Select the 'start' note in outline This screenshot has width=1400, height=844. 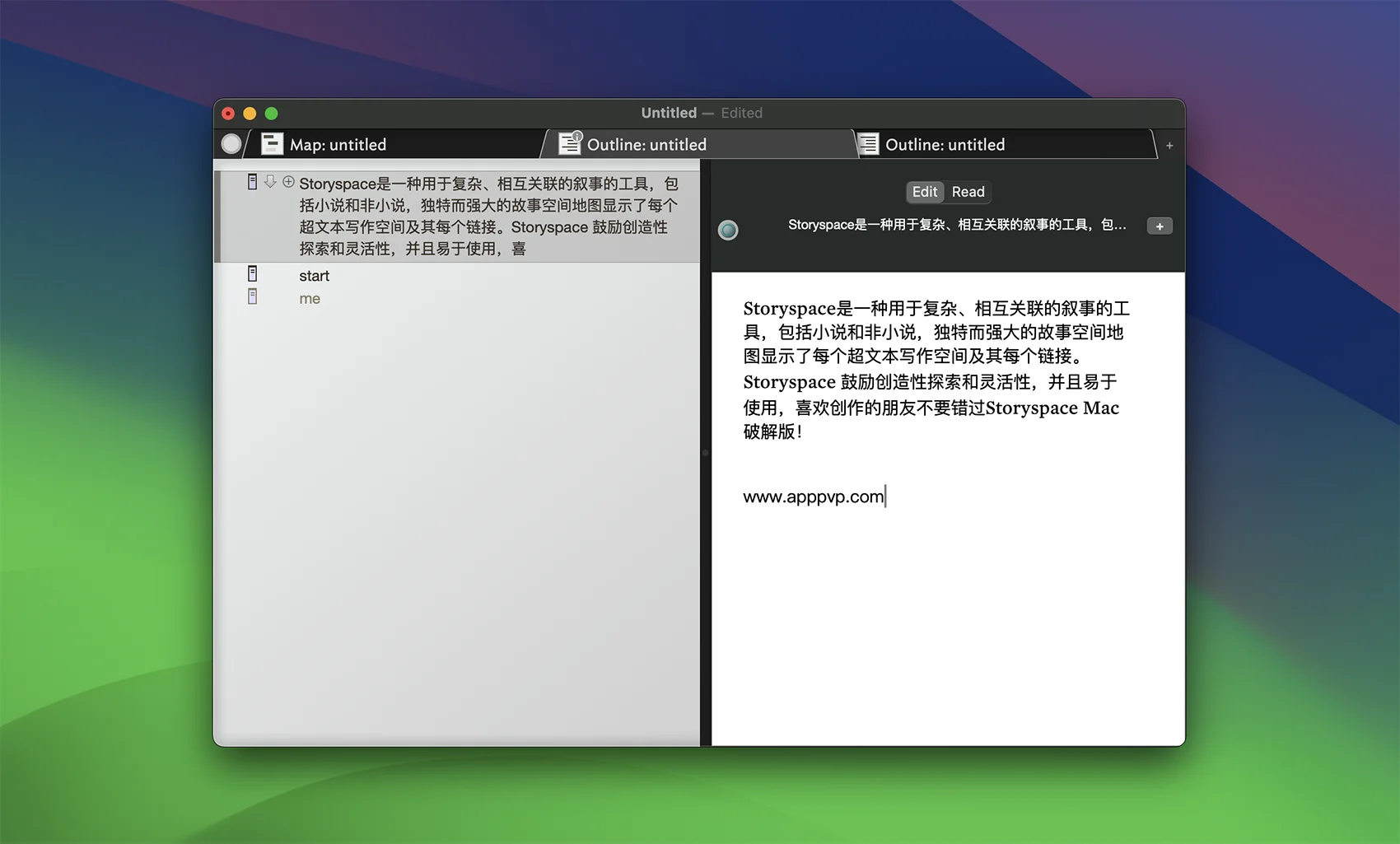(314, 276)
